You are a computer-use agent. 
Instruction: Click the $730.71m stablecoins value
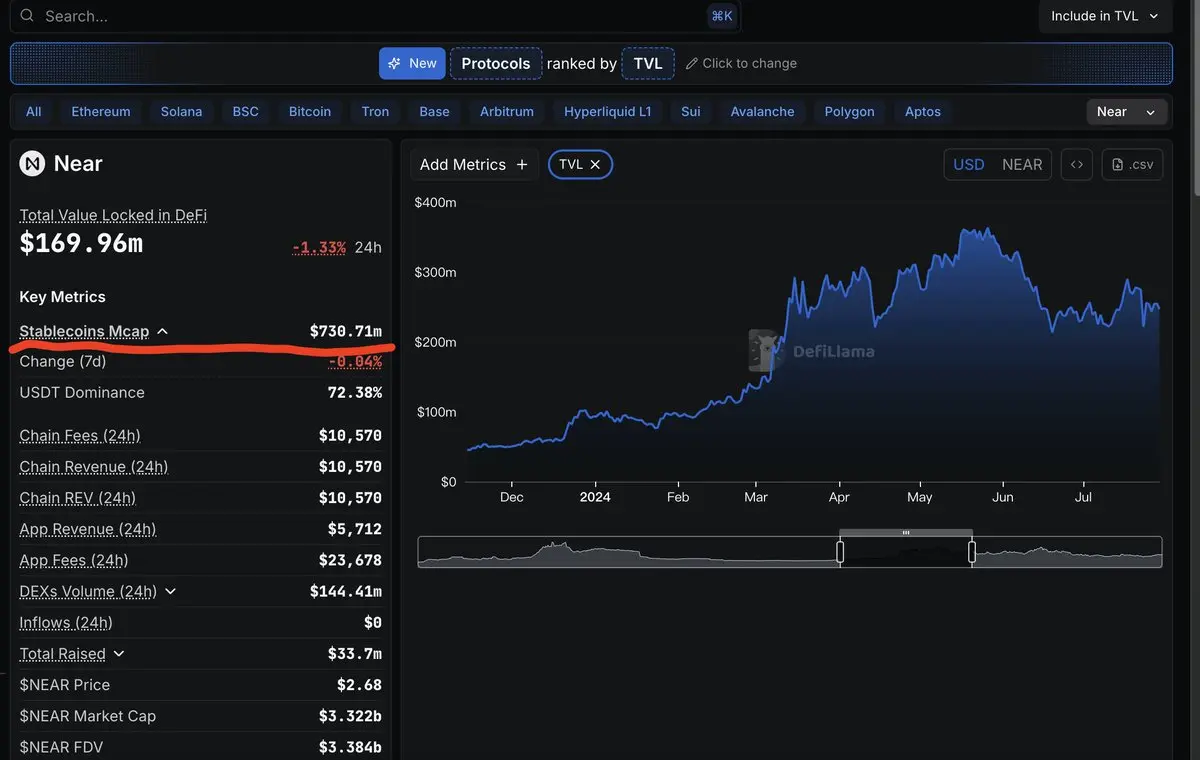tap(346, 331)
